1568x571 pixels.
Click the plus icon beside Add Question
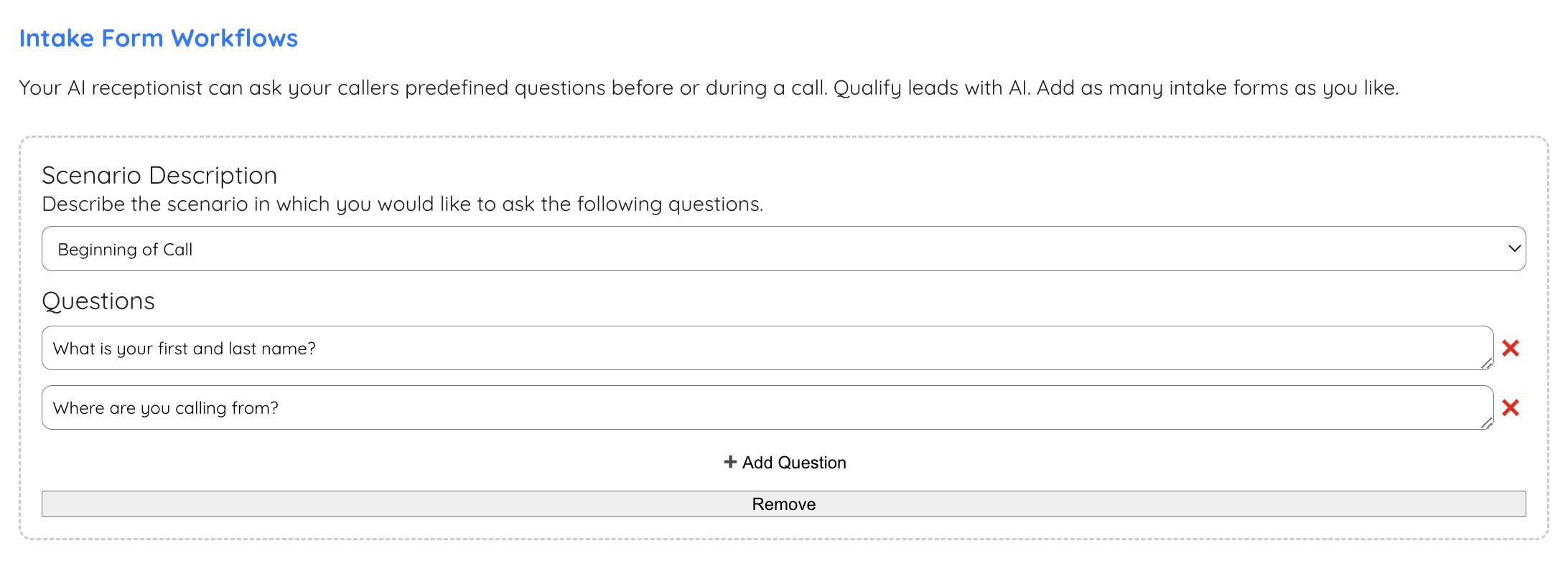[x=729, y=462]
